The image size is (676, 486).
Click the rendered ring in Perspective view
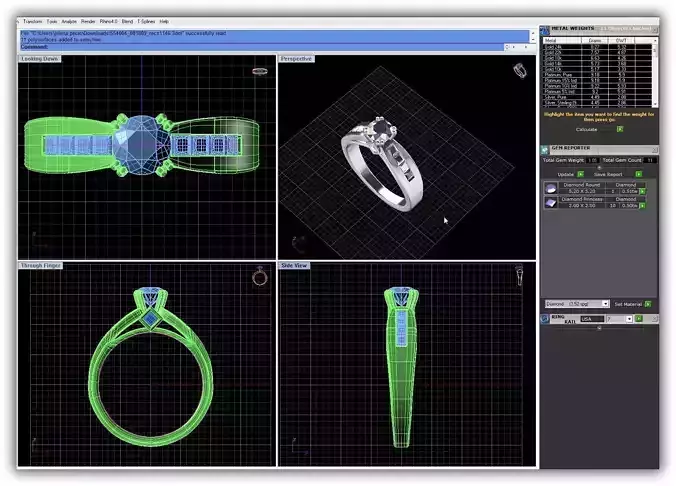(381, 164)
